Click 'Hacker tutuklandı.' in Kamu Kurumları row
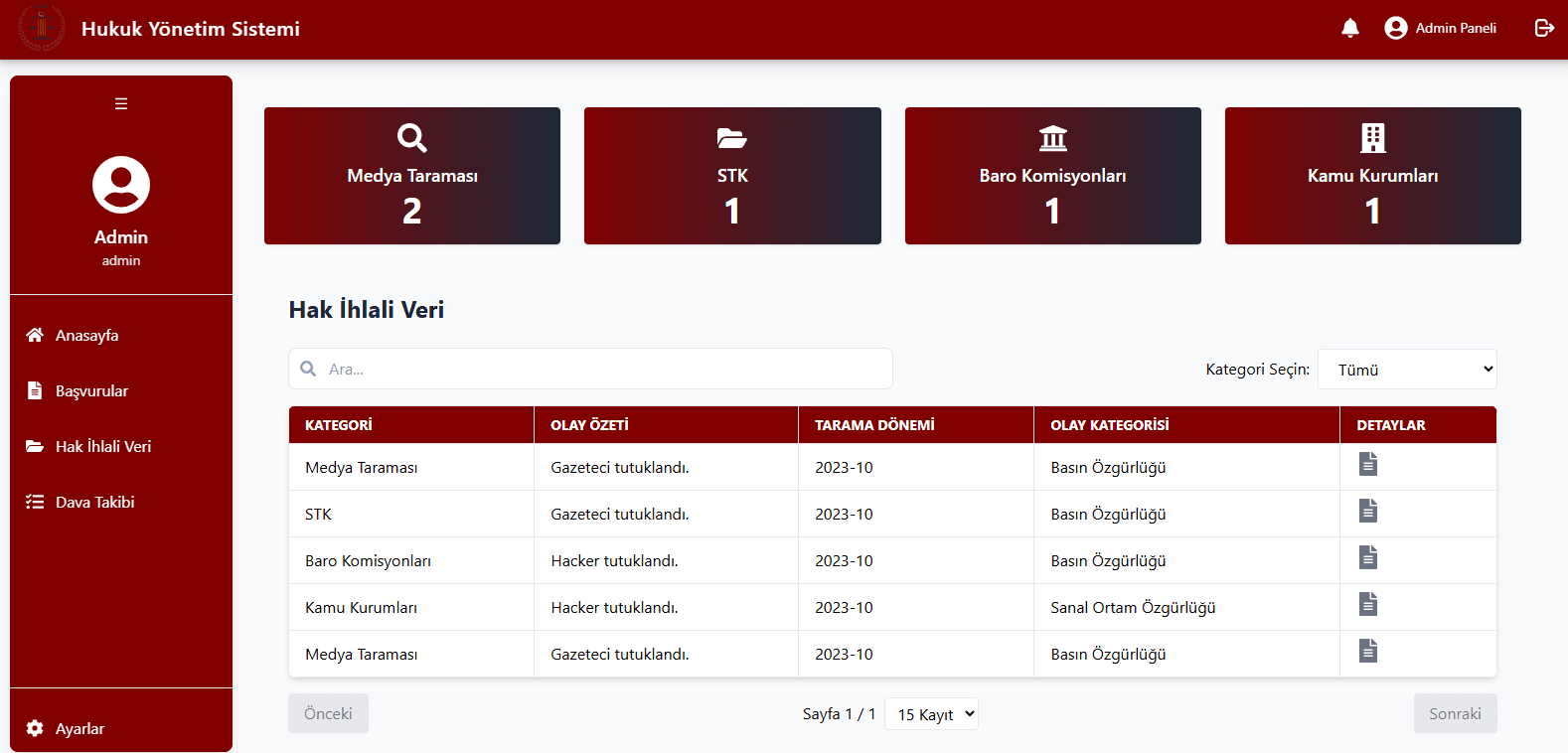The image size is (1568, 753). coord(614,607)
